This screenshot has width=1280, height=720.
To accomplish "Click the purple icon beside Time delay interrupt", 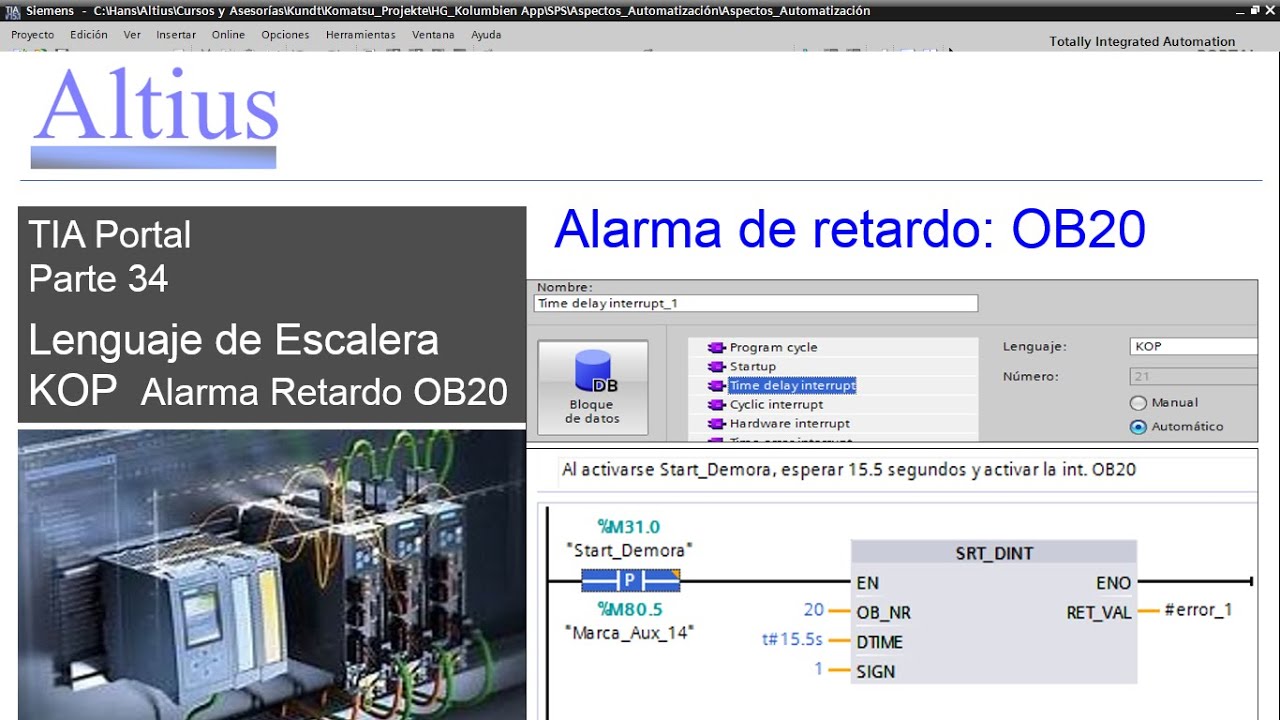I will [x=716, y=386].
